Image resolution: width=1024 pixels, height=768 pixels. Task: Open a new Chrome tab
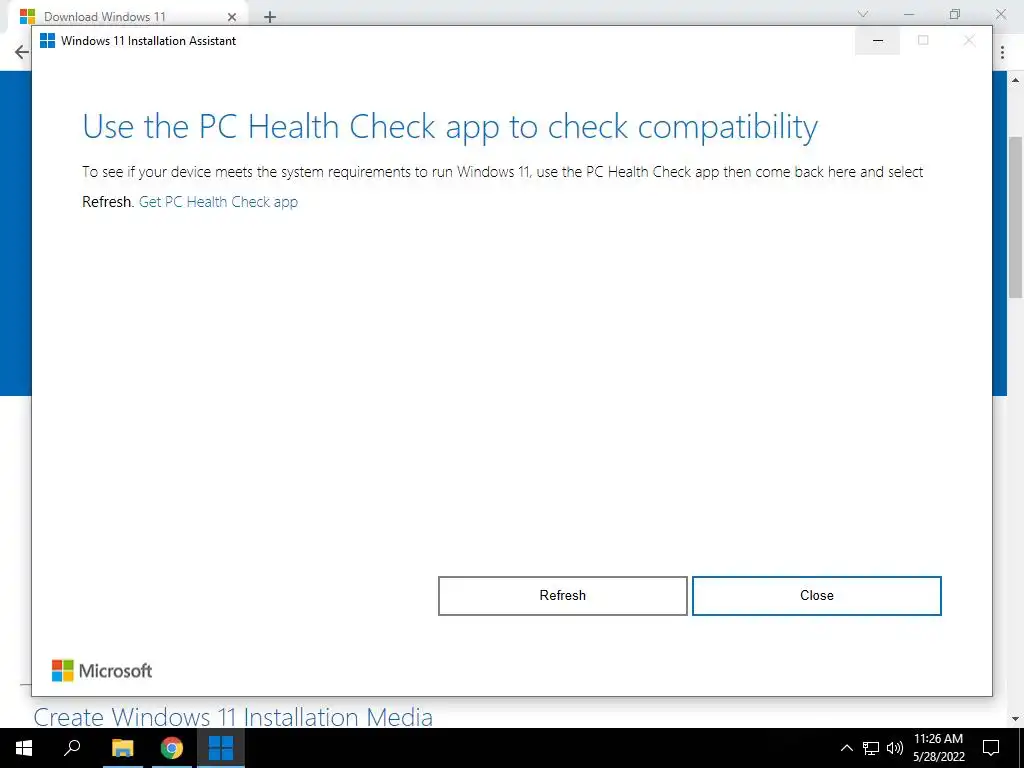[x=270, y=17]
